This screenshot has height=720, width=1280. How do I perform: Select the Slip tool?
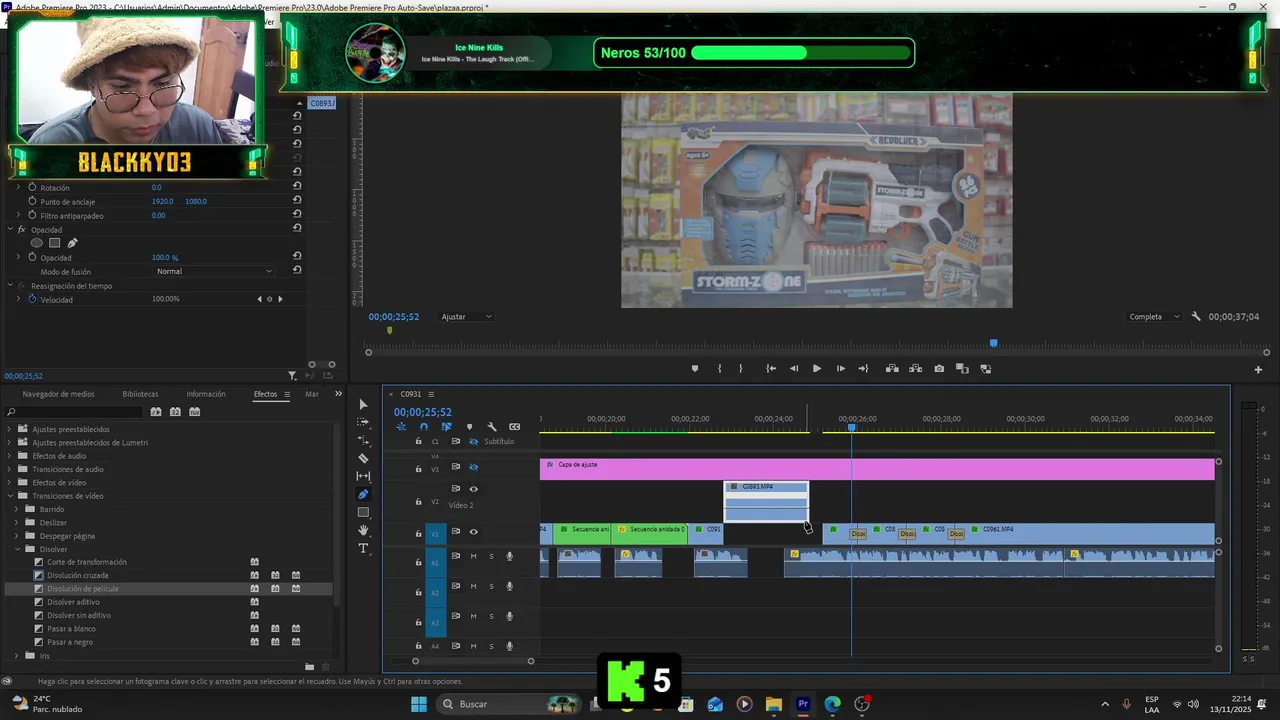click(x=363, y=476)
